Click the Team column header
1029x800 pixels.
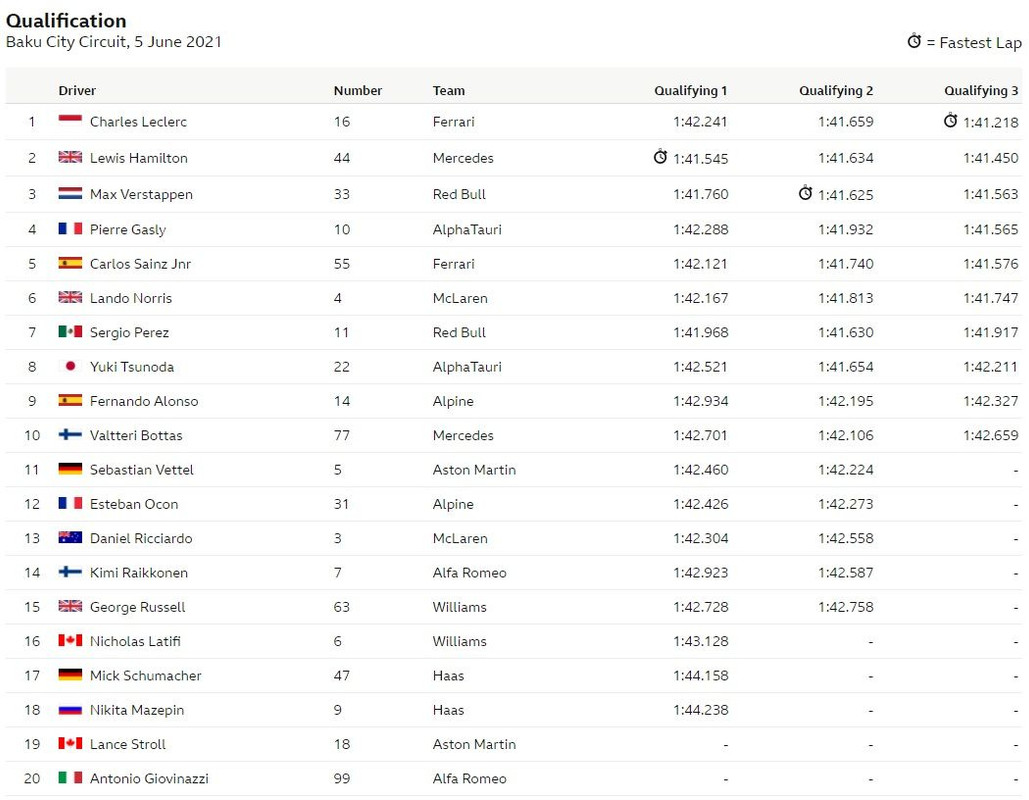(449, 91)
